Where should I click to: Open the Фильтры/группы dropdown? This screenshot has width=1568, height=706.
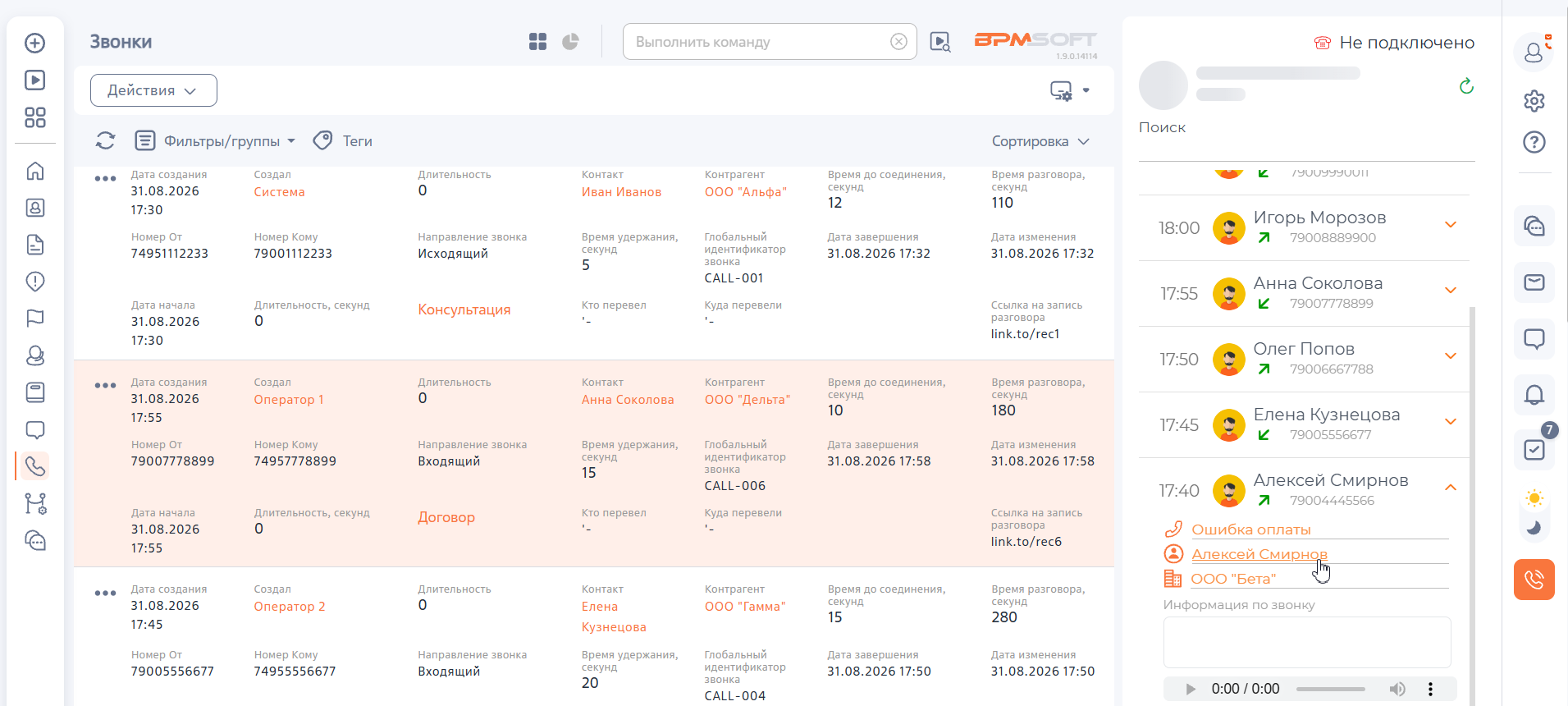click(x=214, y=141)
